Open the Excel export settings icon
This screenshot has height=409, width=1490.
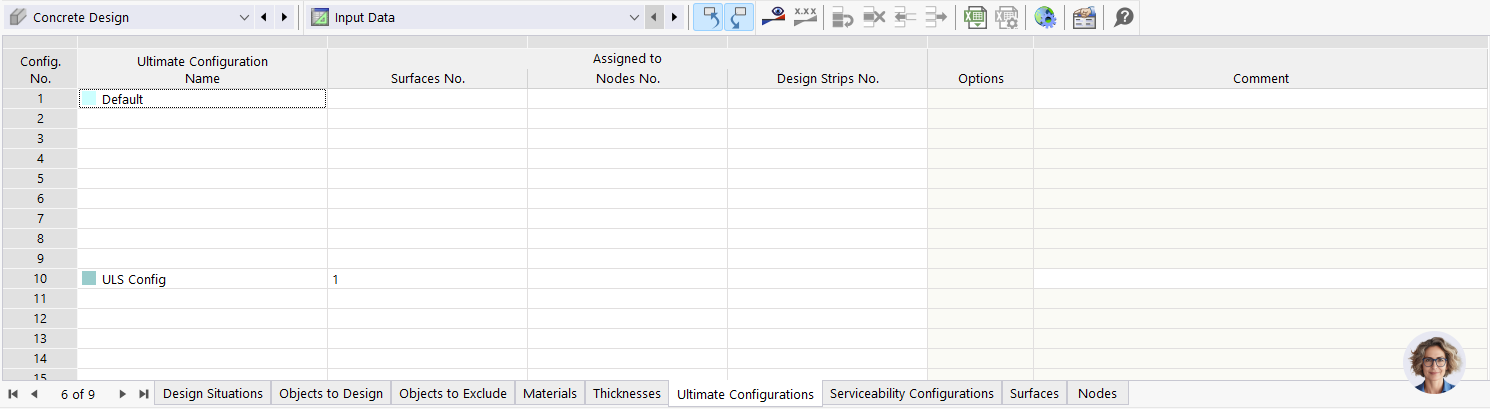pos(1006,17)
